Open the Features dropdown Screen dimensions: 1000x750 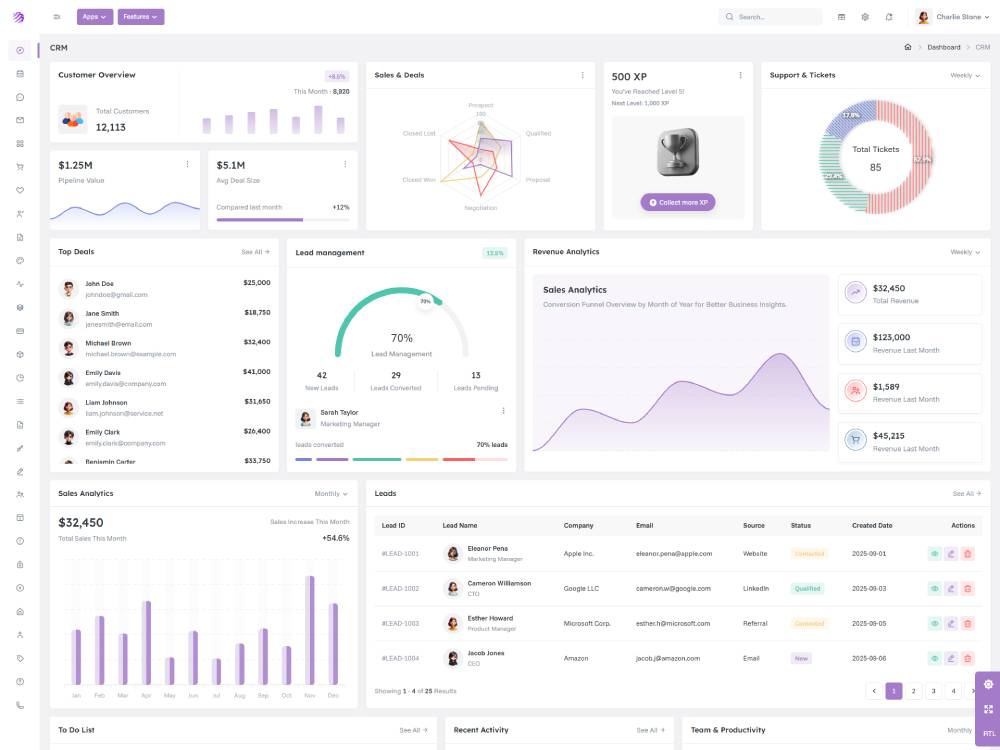click(141, 17)
